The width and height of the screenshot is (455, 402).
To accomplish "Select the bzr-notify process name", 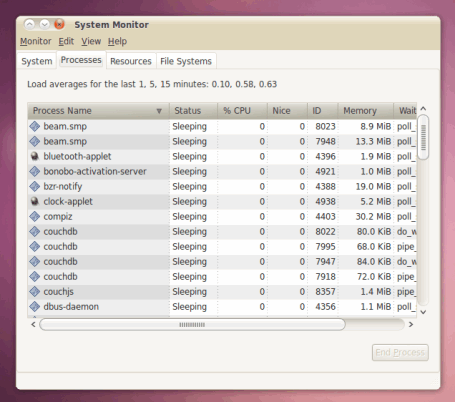I will (63, 186).
